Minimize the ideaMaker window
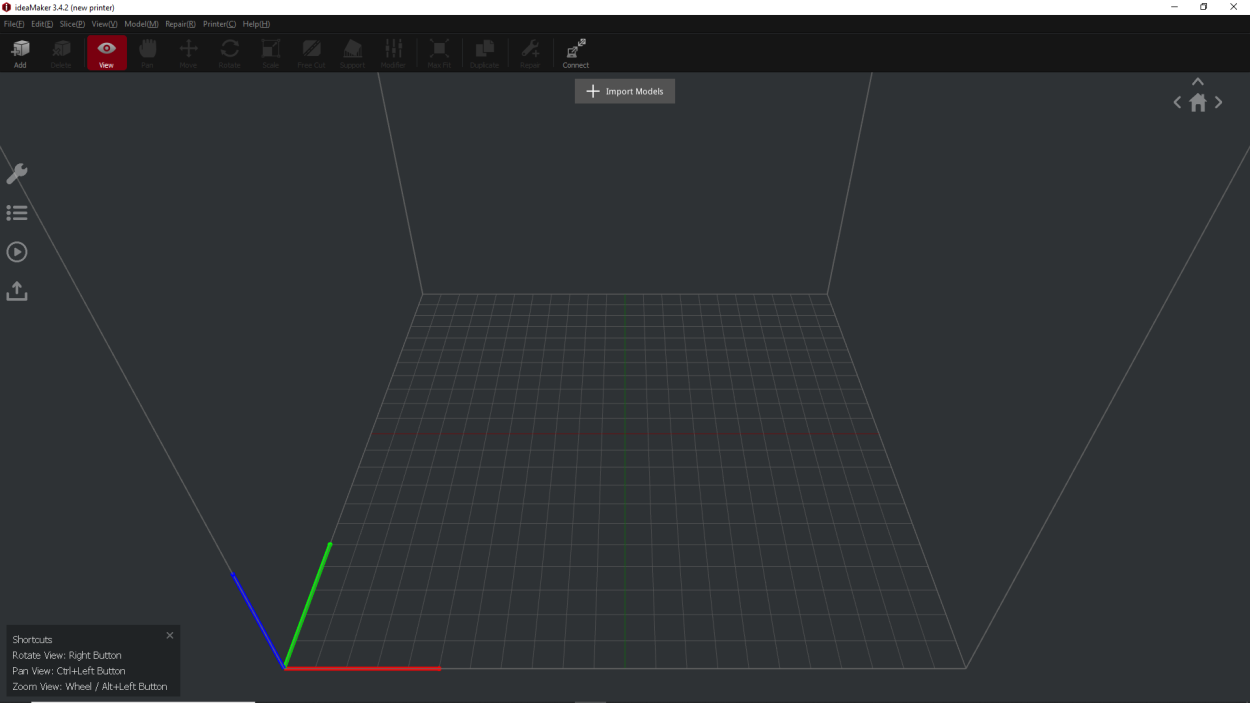 click(x=1174, y=7)
